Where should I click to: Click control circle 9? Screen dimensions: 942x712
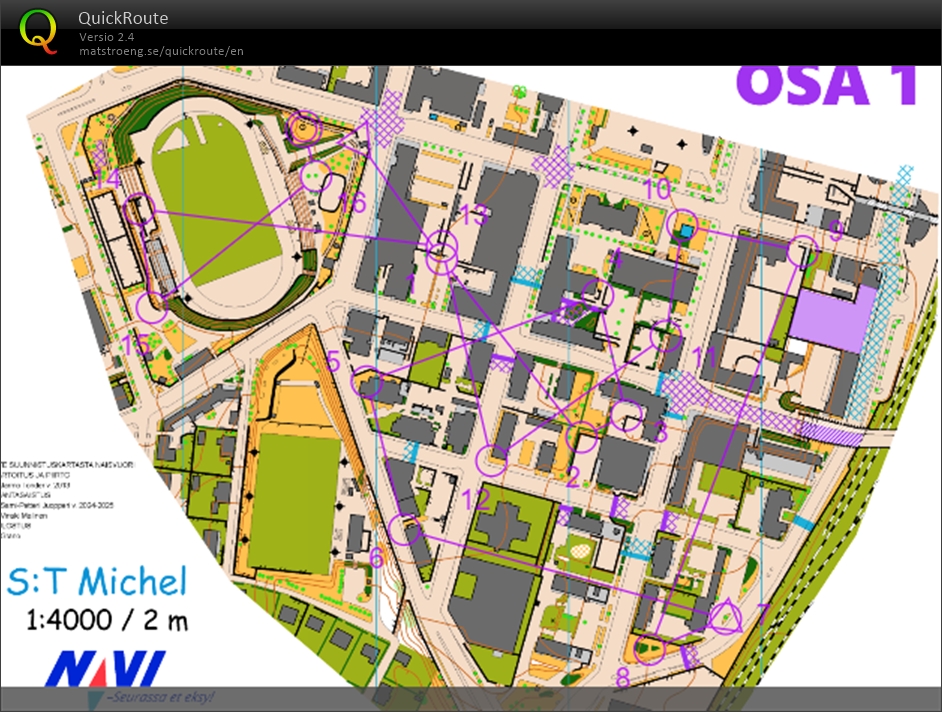click(x=802, y=251)
